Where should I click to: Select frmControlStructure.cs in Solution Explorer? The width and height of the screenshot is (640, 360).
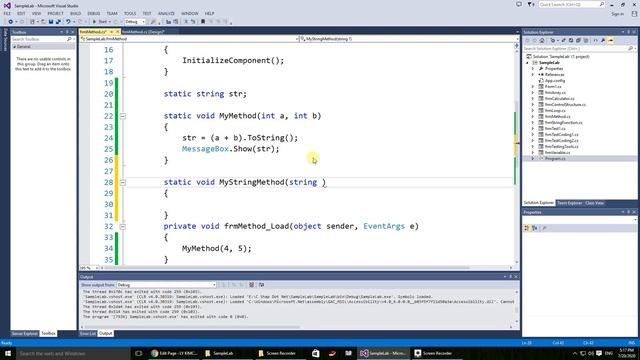(565, 105)
